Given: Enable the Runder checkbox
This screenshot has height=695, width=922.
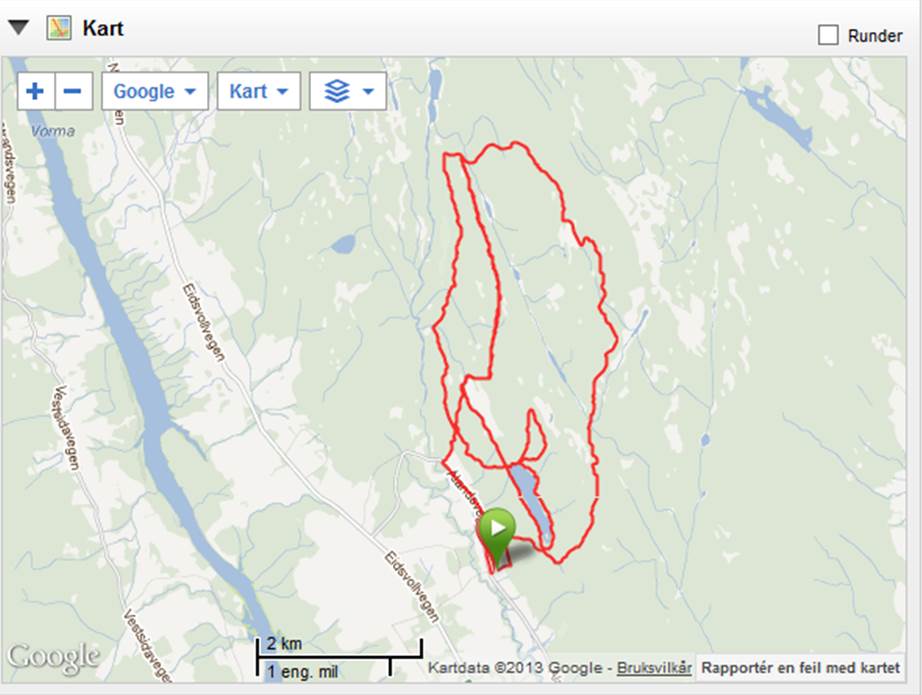Looking at the screenshot, I should [x=828, y=35].
